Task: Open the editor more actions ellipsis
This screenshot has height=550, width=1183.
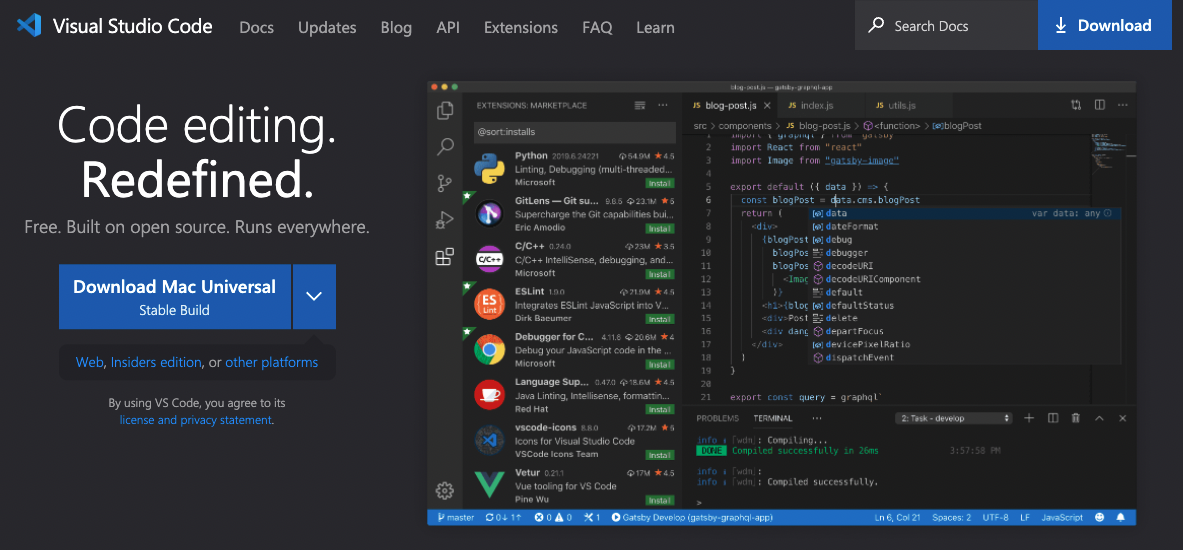Action: [x=1122, y=105]
